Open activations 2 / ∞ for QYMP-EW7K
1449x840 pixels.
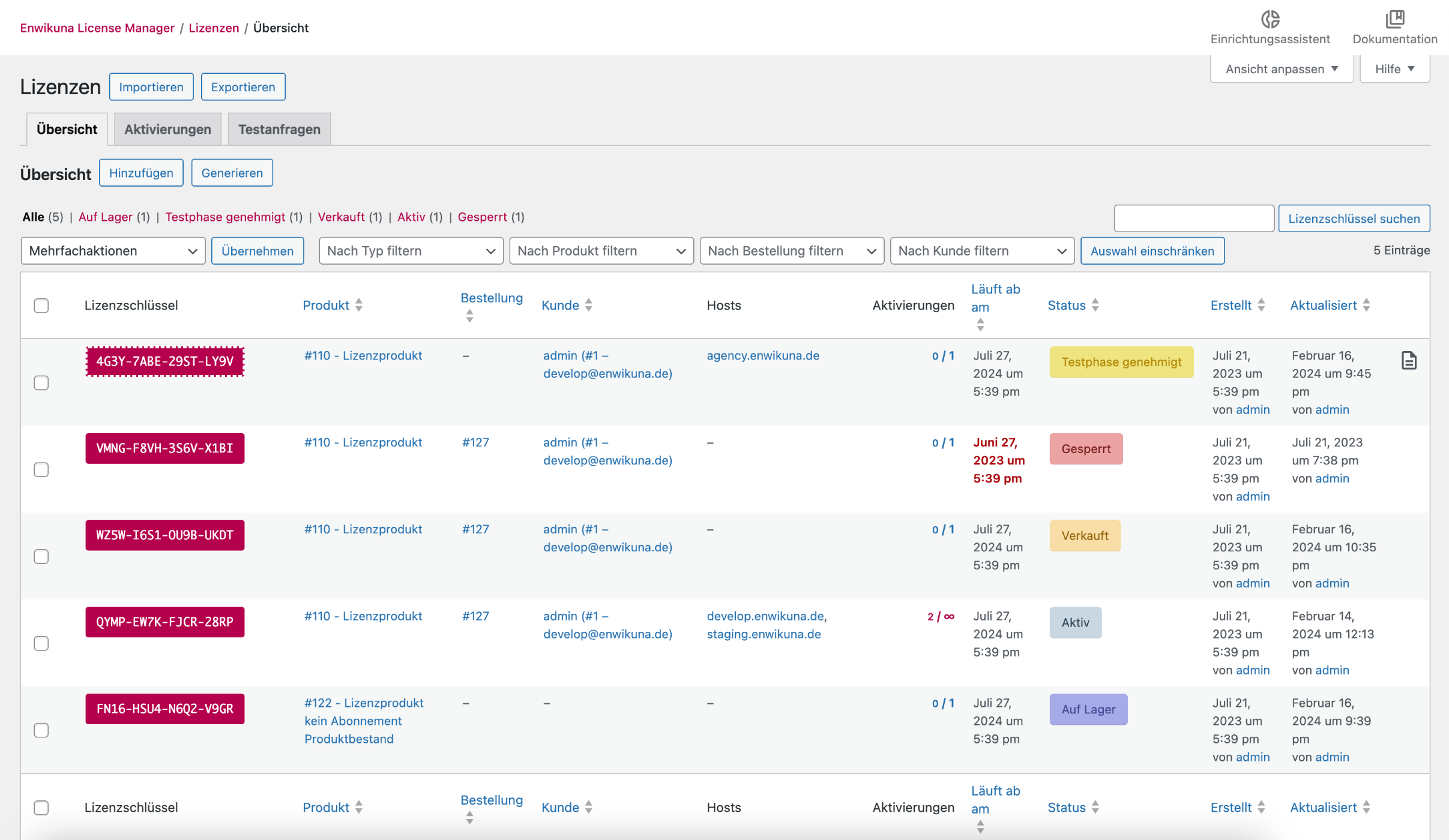(x=941, y=616)
